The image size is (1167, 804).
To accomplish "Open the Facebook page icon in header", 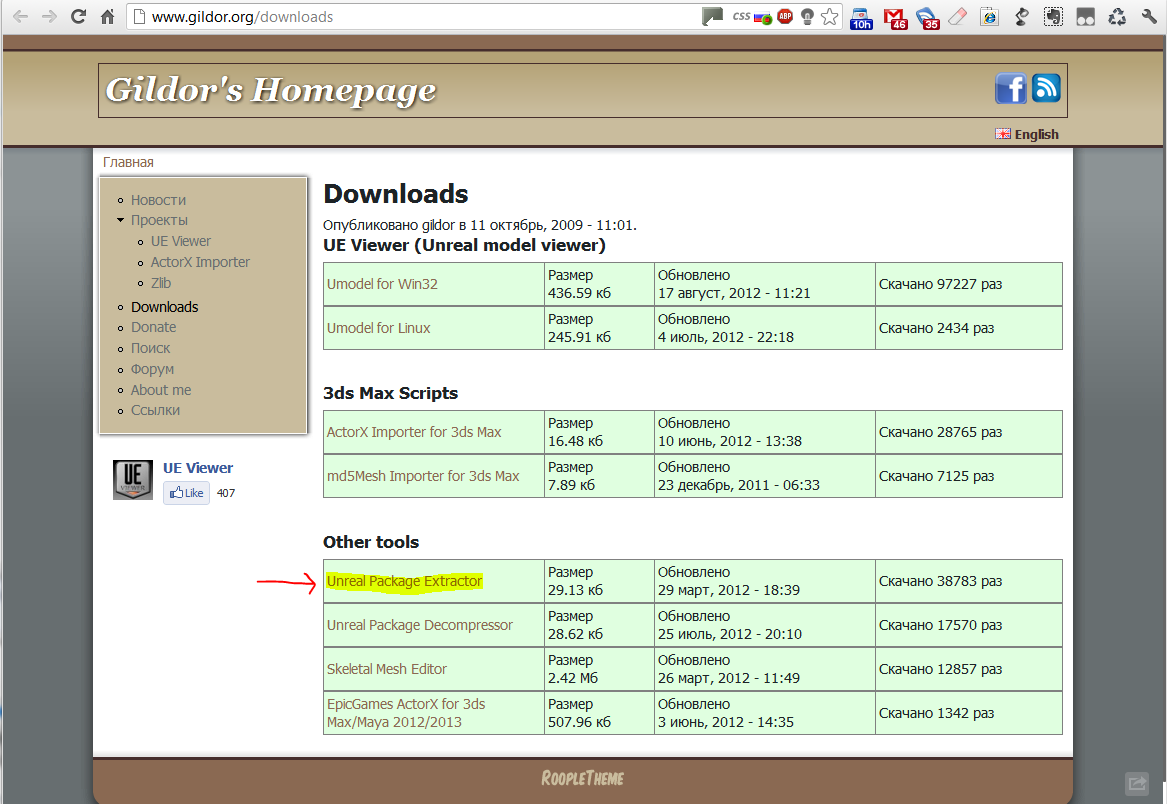I will (x=1011, y=89).
